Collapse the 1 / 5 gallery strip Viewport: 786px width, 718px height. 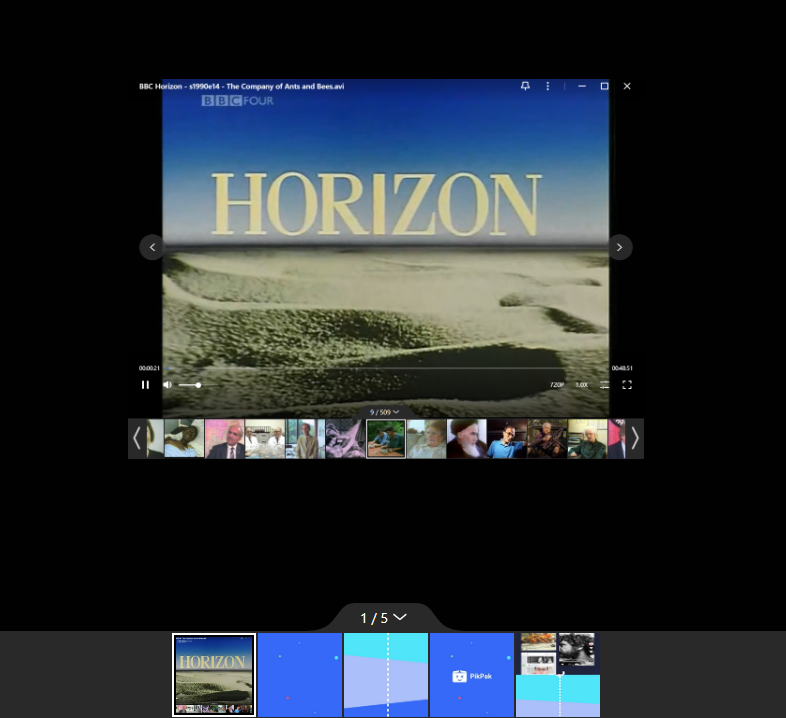click(385, 618)
